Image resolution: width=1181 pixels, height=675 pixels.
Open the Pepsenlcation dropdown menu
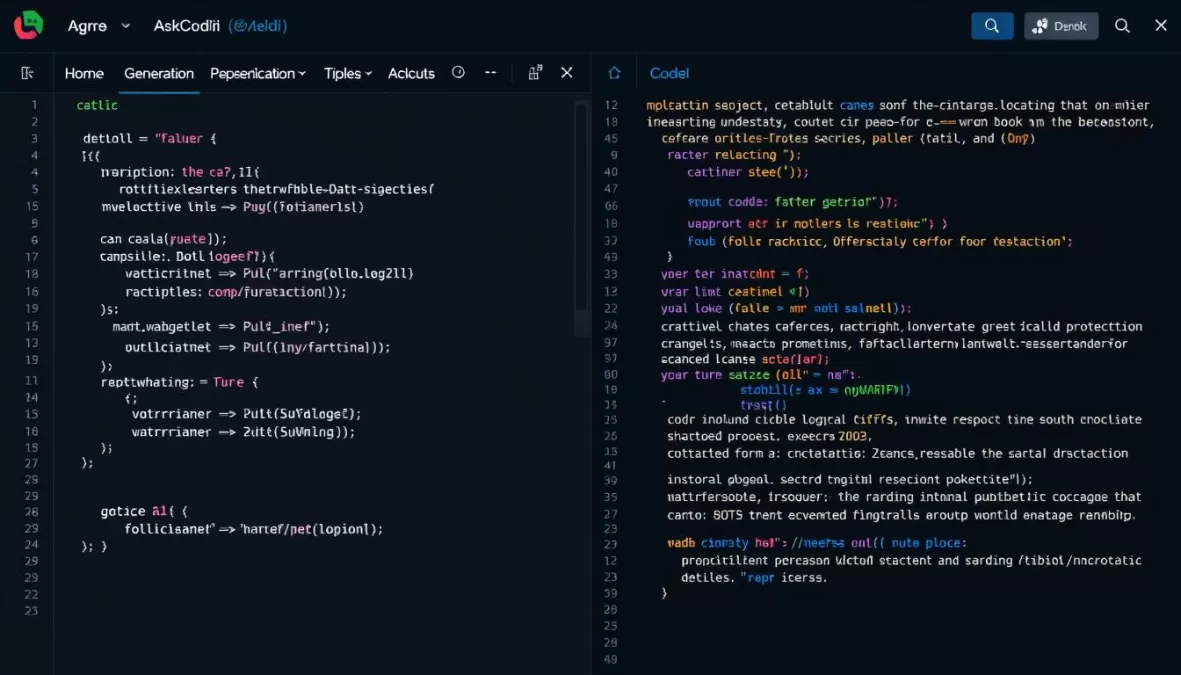(258, 73)
